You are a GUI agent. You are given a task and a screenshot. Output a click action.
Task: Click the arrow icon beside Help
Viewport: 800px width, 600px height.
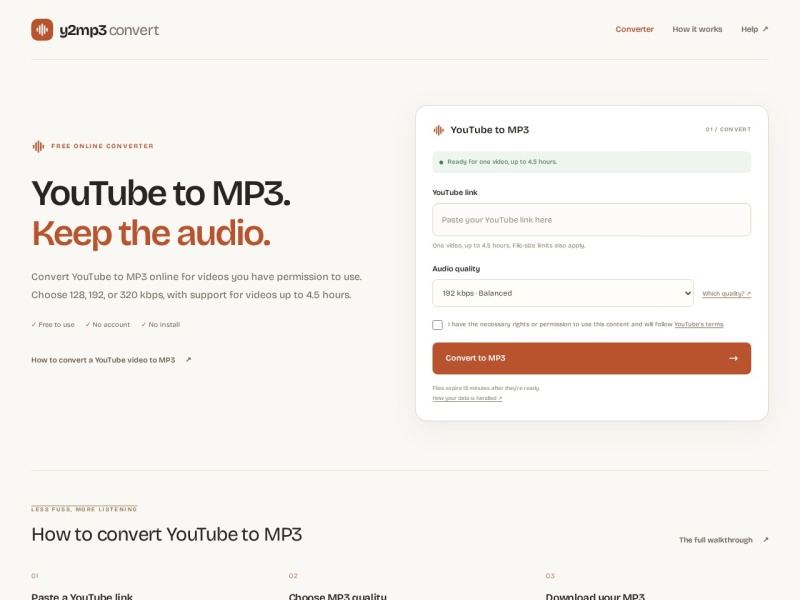click(765, 29)
